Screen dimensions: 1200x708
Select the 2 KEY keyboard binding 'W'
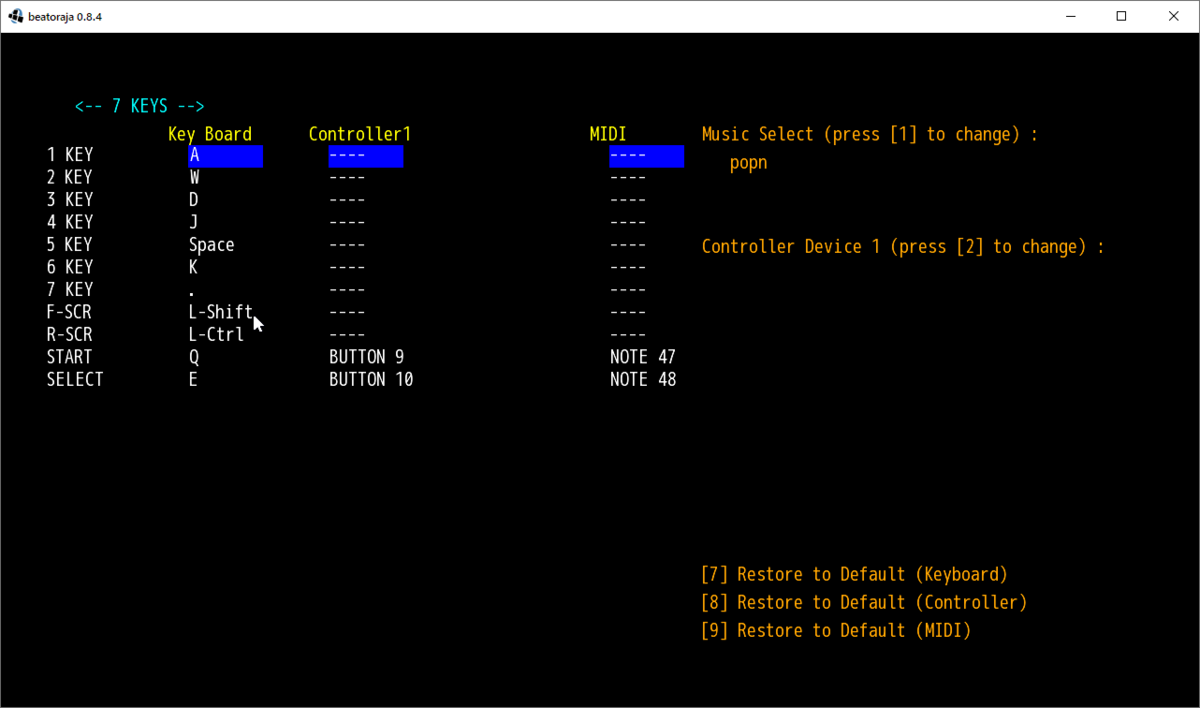point(194,178)
